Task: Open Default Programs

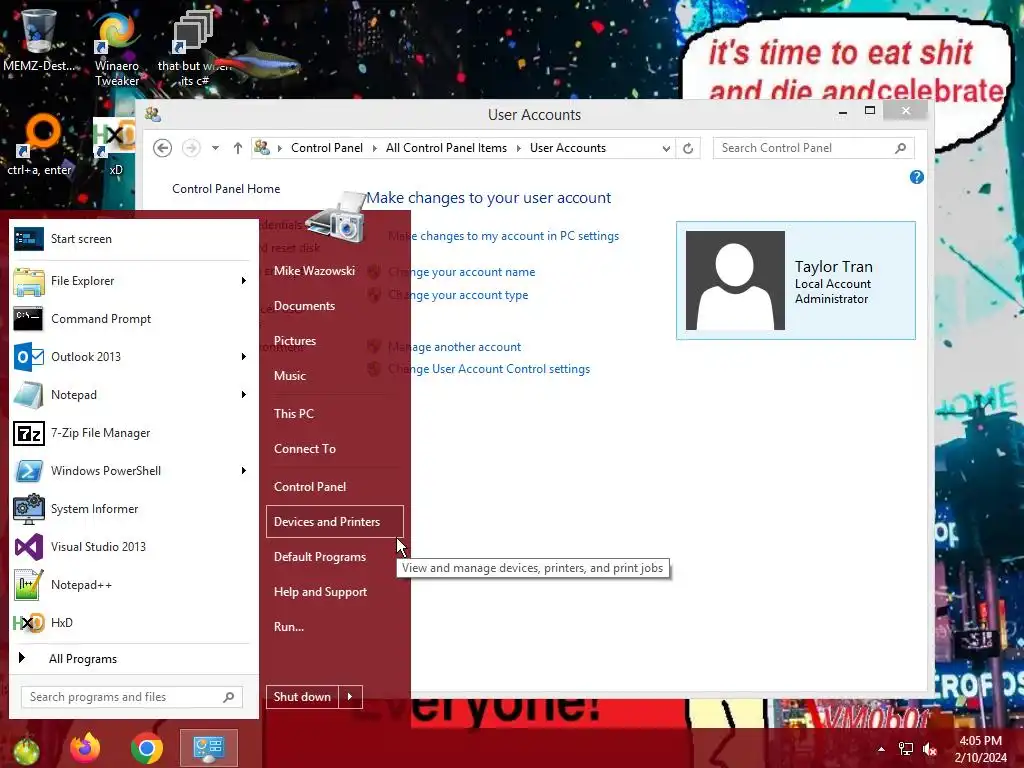Action: (x=320, y=557)
